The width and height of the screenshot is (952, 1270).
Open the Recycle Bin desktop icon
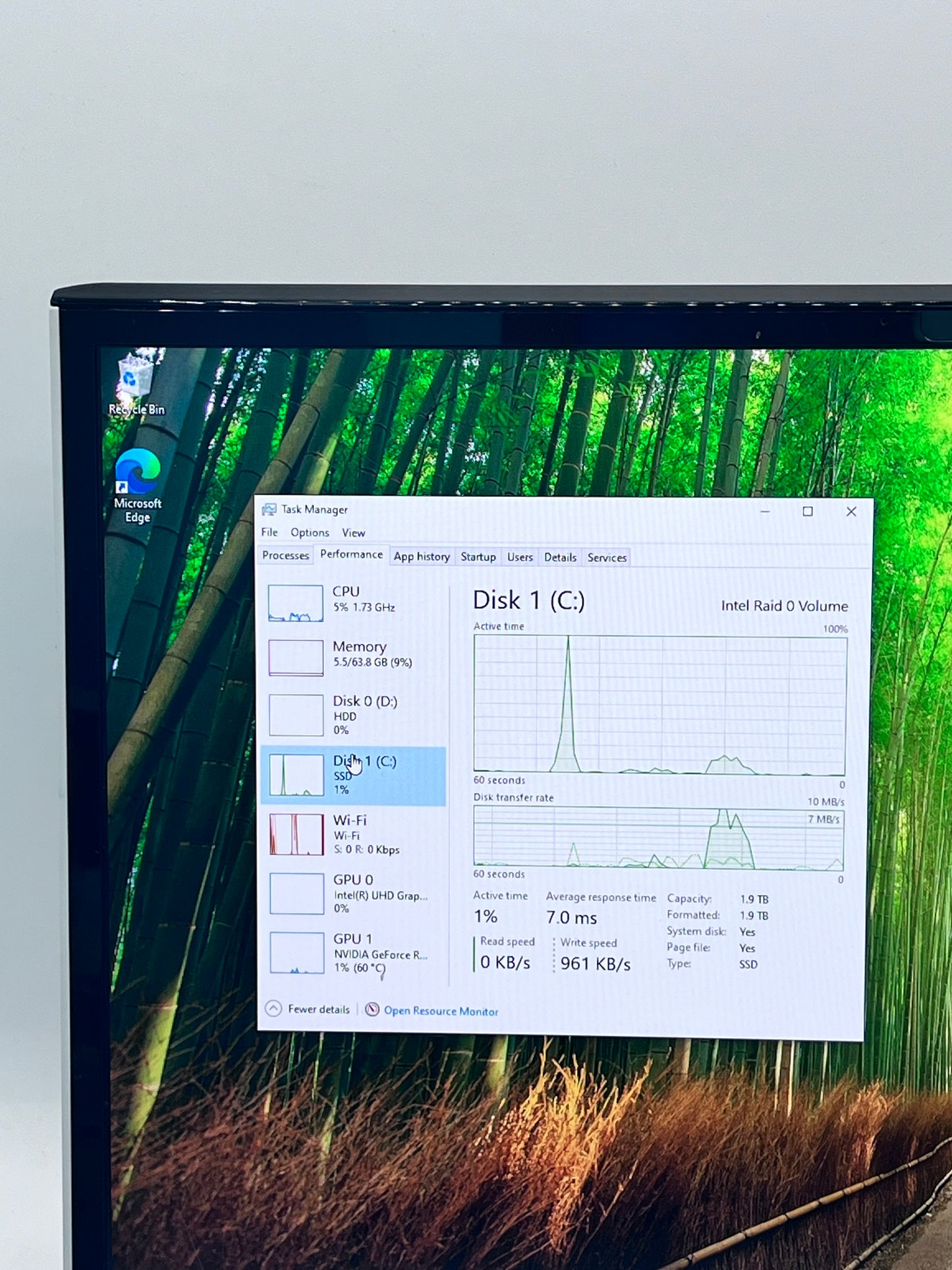(x=136, y=384)
